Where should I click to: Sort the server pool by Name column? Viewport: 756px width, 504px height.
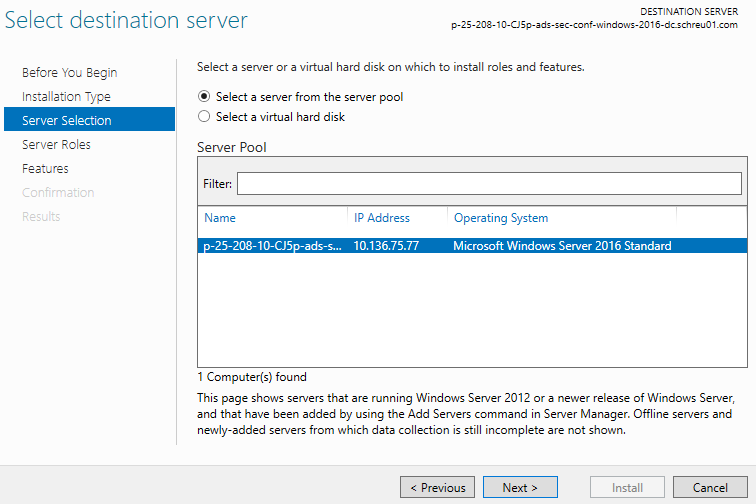click(x=220, y=218)
